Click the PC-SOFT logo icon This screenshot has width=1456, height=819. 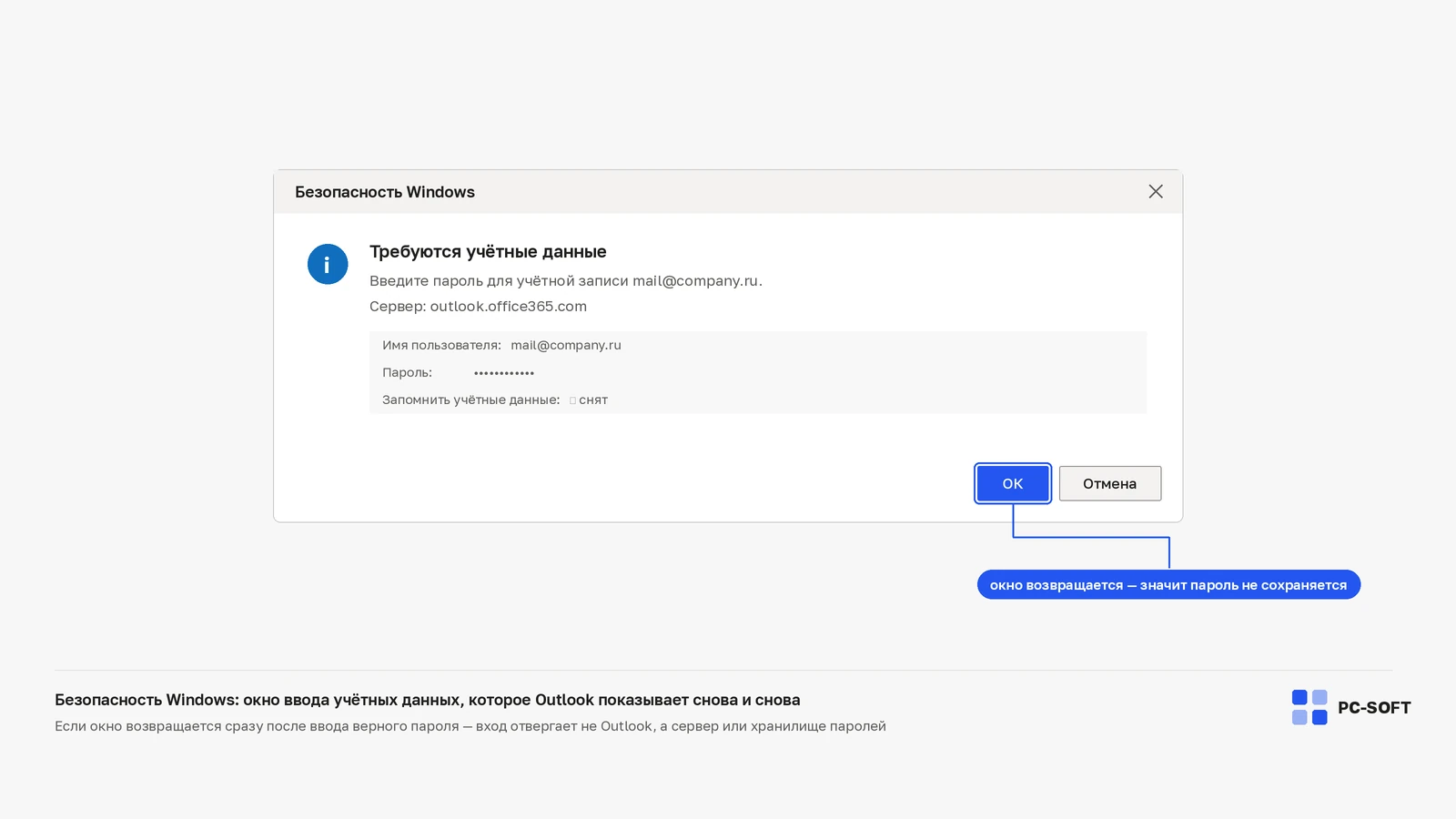[1309, 707]
